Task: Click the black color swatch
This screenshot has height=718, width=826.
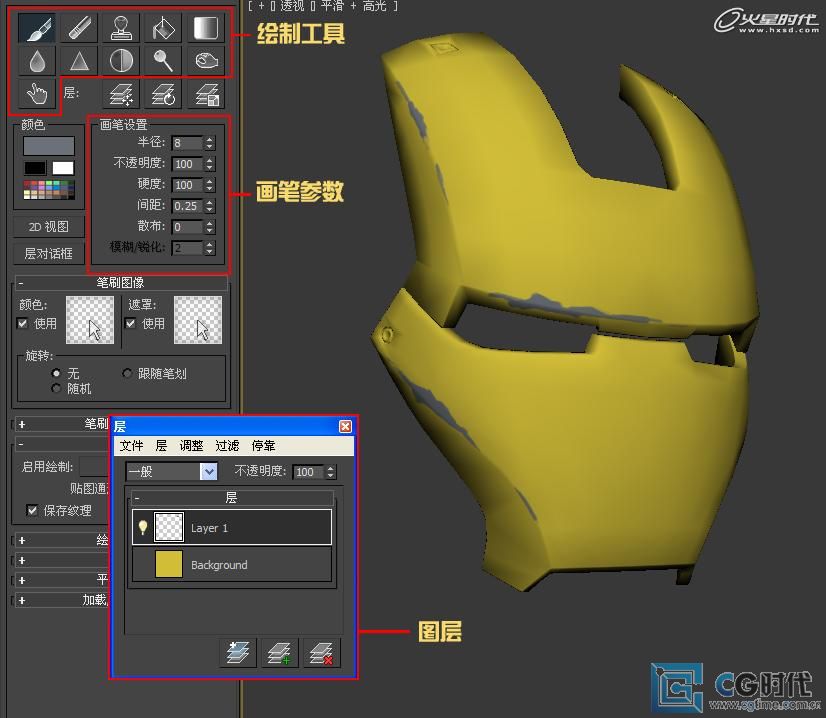Action: (35, 168)
